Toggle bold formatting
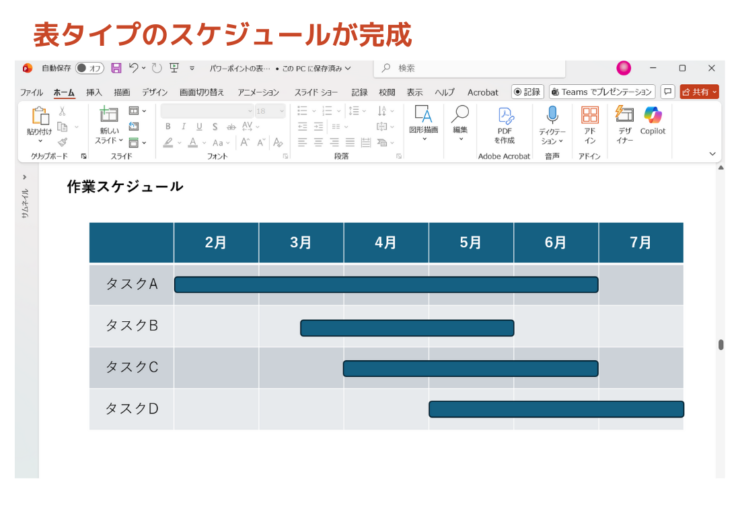 click(x=168, y=126)
